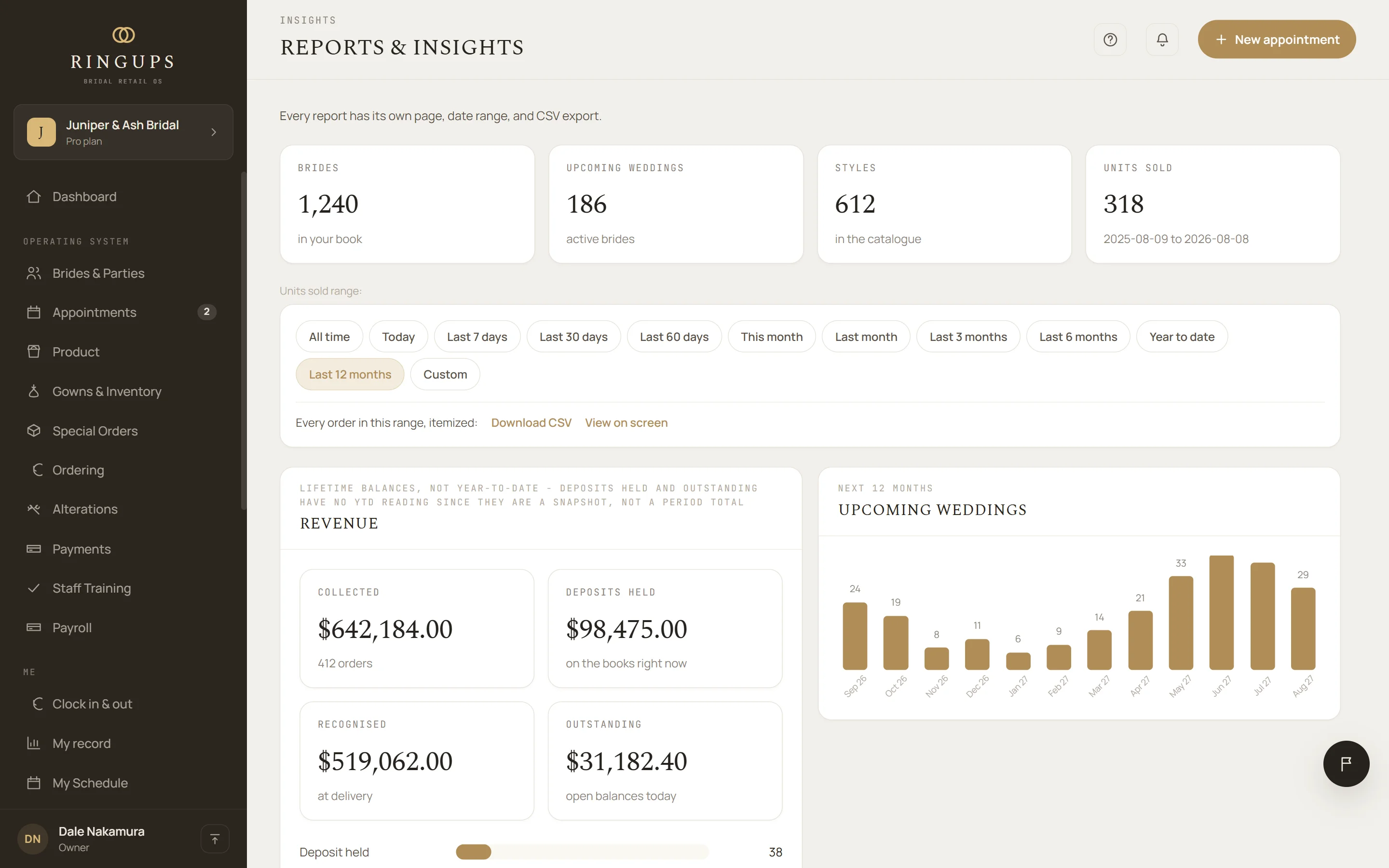
Task: View itemized orders on screen
Action: coord(626,422)
